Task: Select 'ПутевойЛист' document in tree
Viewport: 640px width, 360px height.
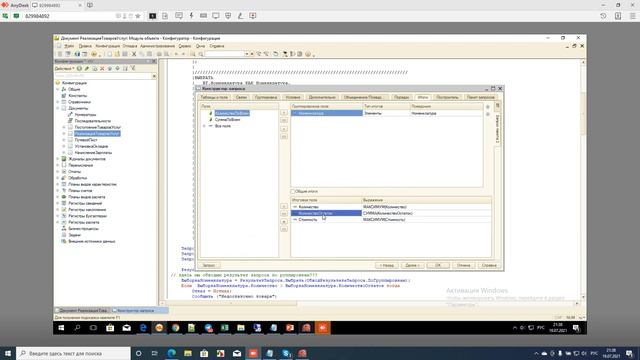Action: 86,140
